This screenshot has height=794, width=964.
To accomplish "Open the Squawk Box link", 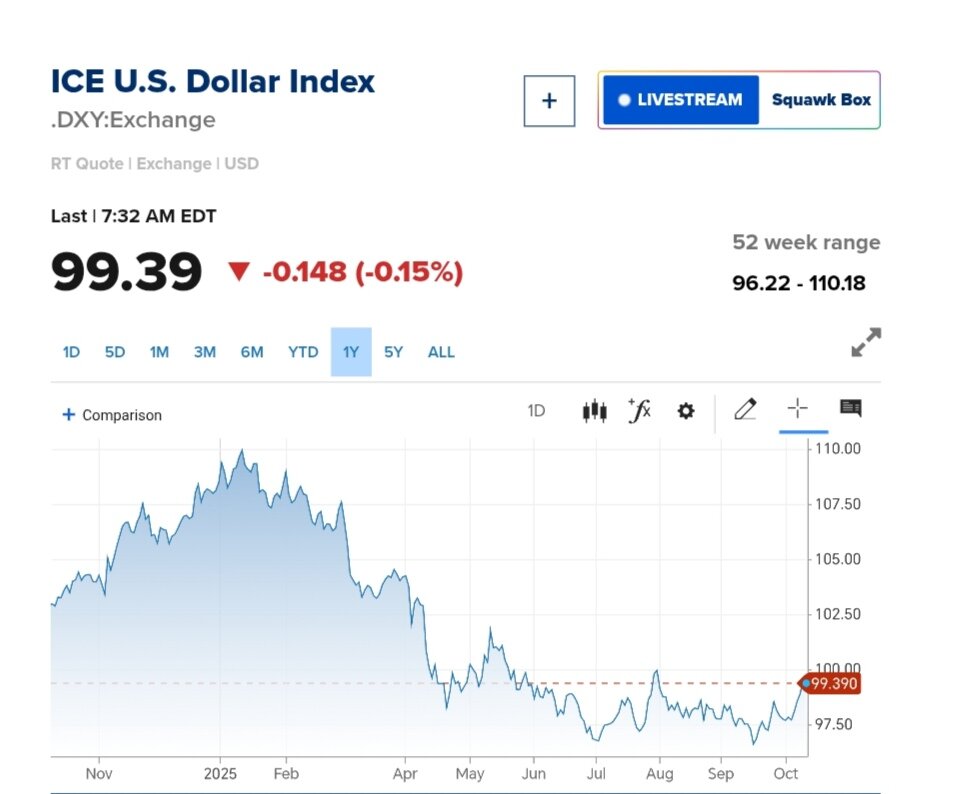I will [821, 100].
